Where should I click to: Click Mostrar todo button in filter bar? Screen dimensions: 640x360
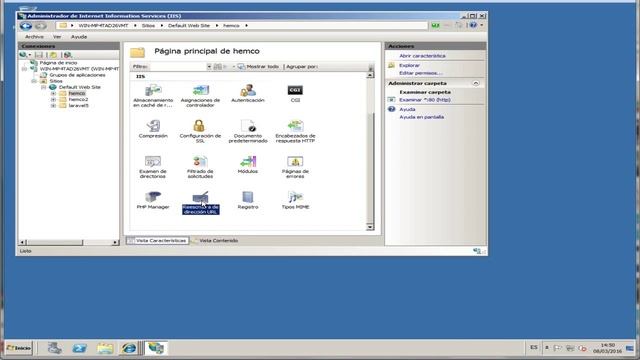[x=258, y=67]
